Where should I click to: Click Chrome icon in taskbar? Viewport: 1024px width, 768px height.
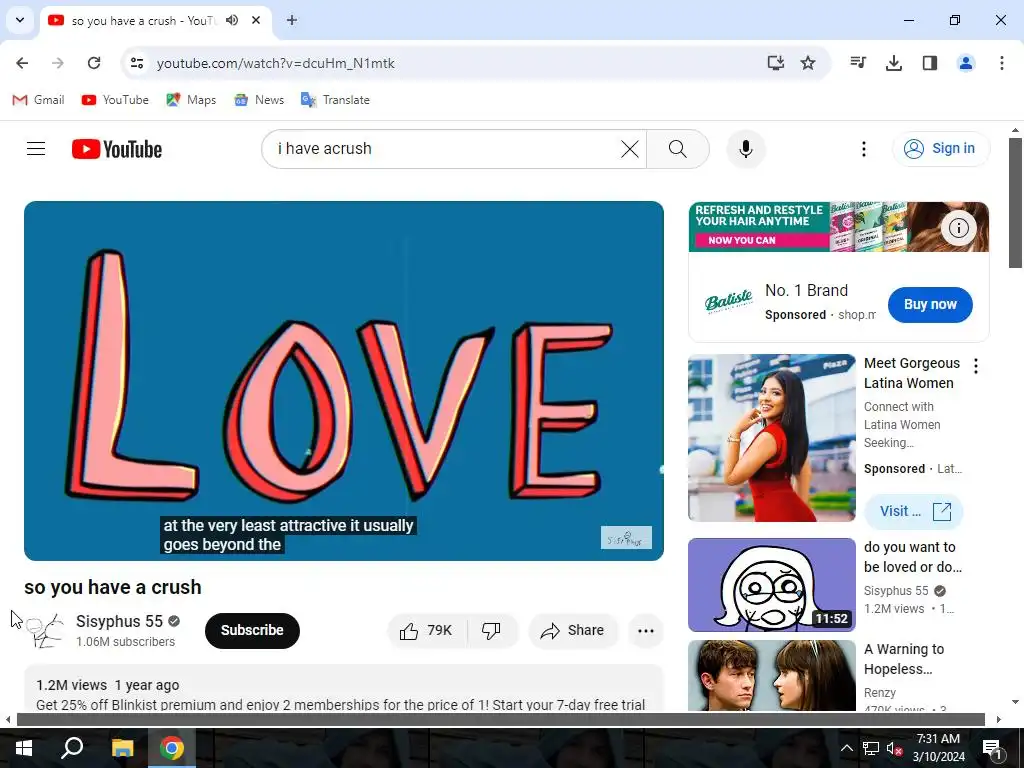point(172,748)
